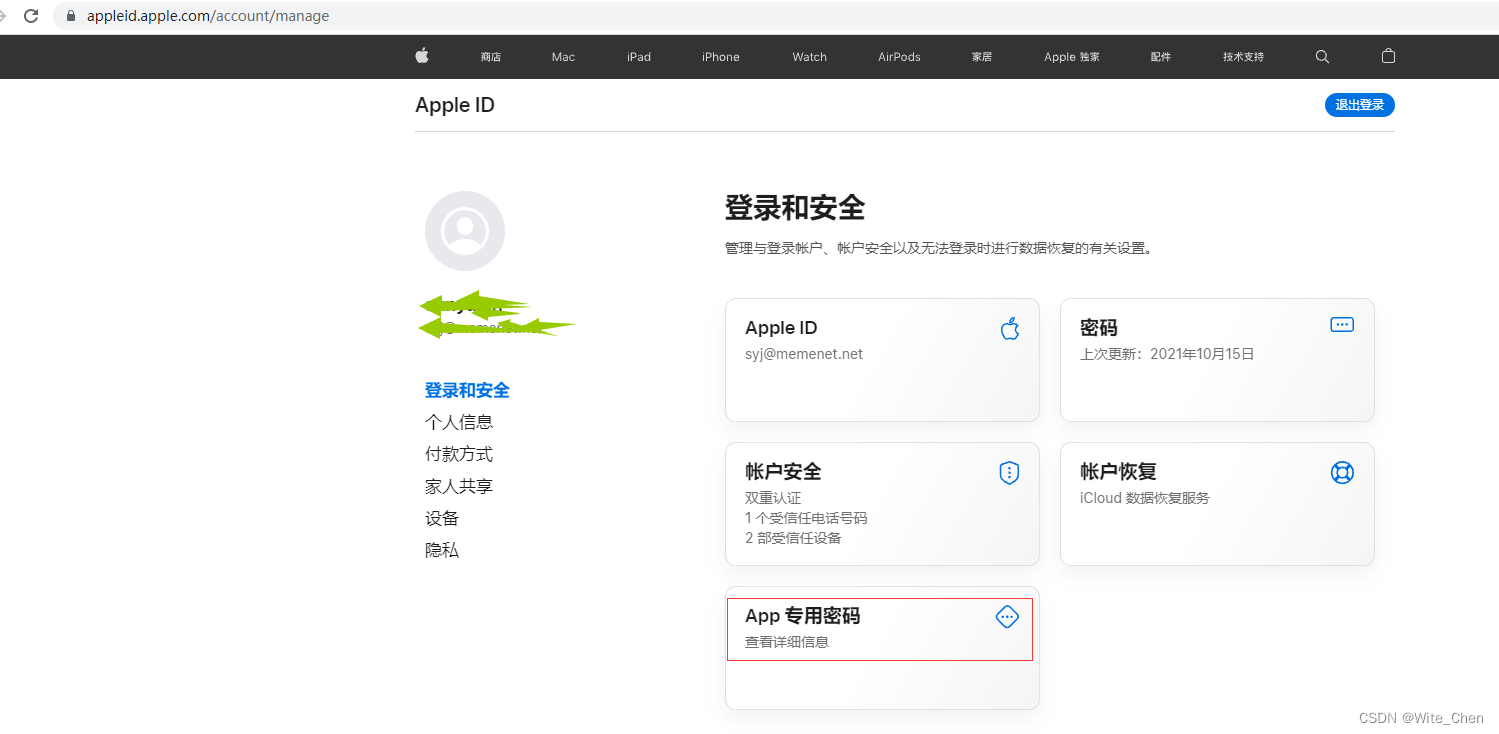Image resolution: width=1499 pixels, height=734 pixels.
Task: Click 上次更新：2021年10月15日 text
Action: [x=1167, y=354]
